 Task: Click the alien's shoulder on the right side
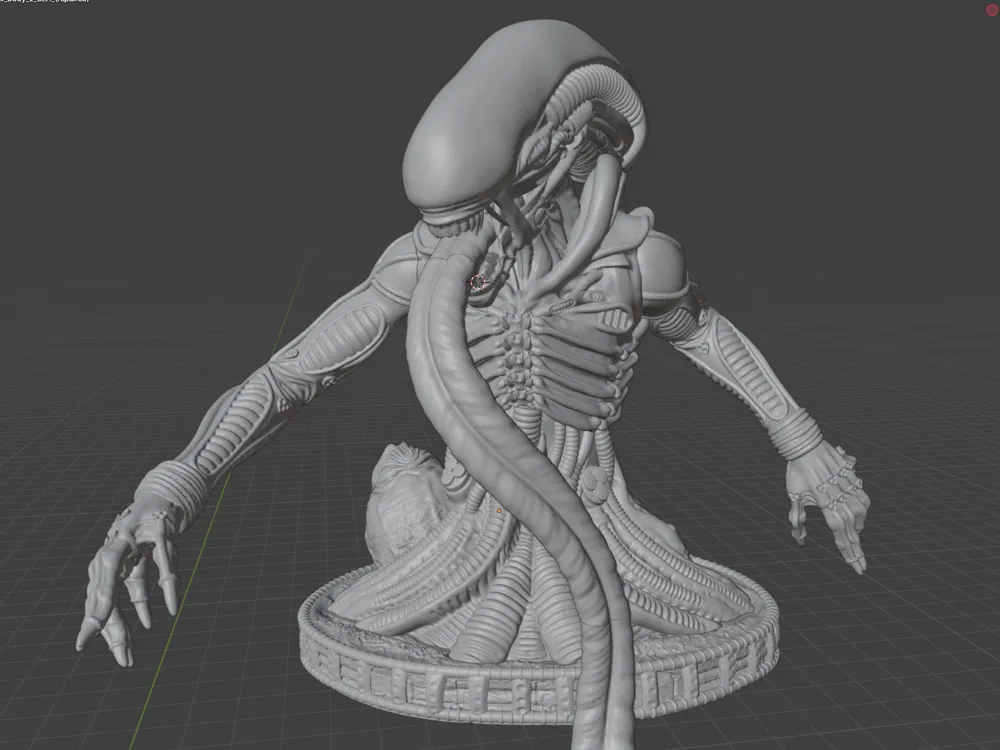click(665, 260)
